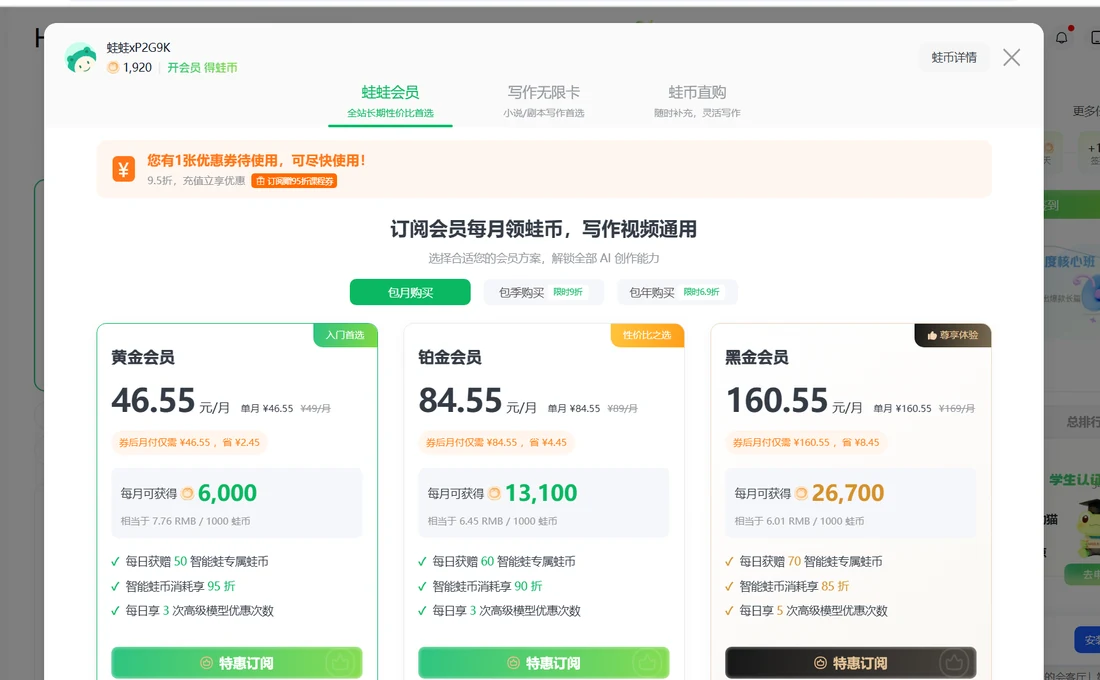Click the 订阅满95折课程券 coupon tag
The image size is (1100, 680).
(294, 181)
